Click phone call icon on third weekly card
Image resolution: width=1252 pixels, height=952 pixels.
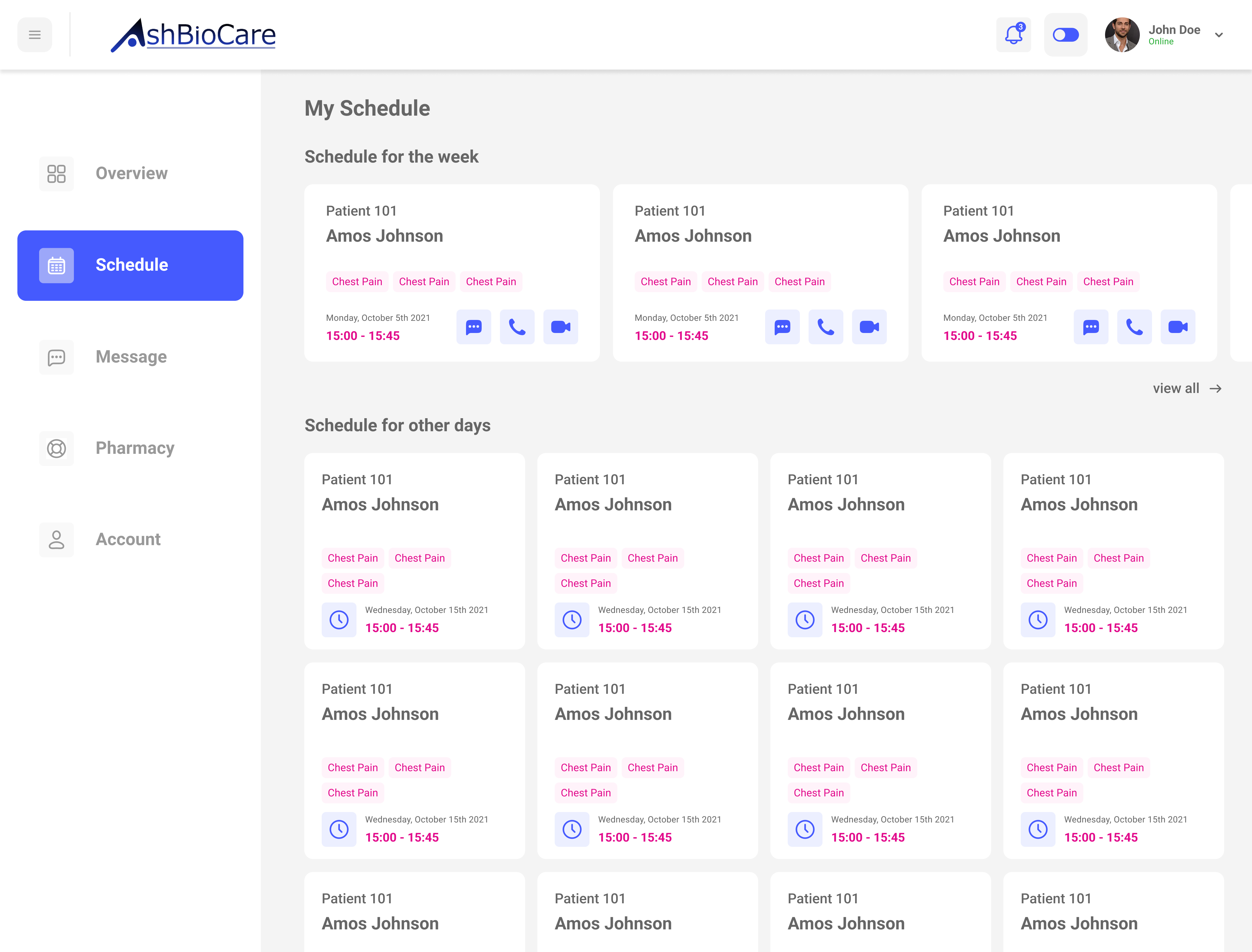1135,327
